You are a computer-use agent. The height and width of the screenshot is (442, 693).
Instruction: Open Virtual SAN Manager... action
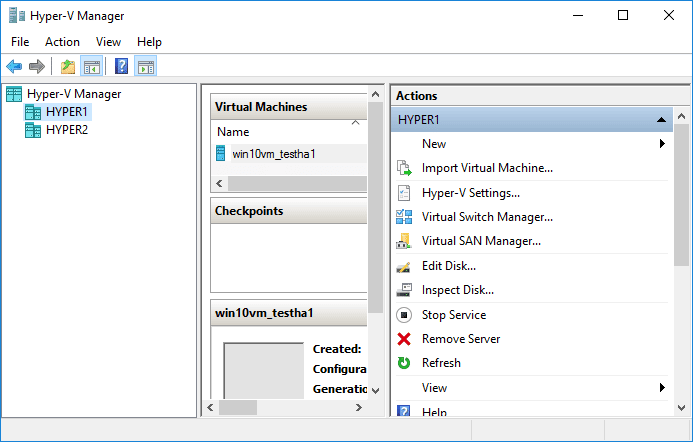coord(481,241)
